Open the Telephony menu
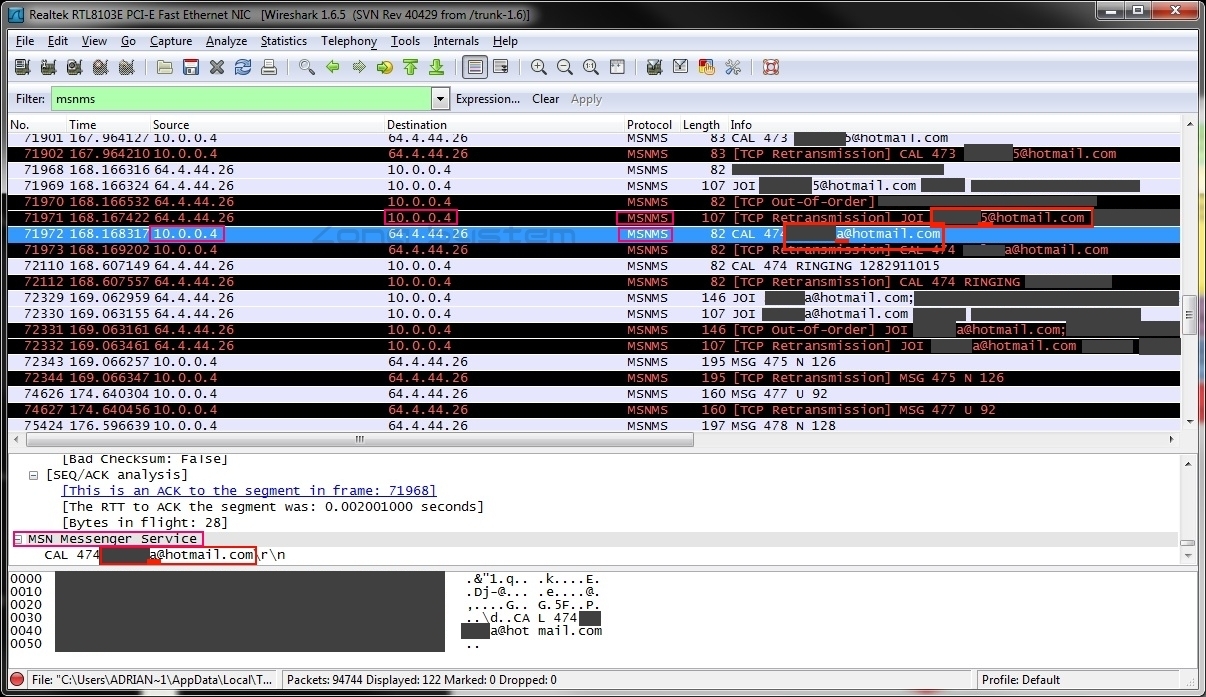This screenshot has width=1206, height=697. [349, 41]
